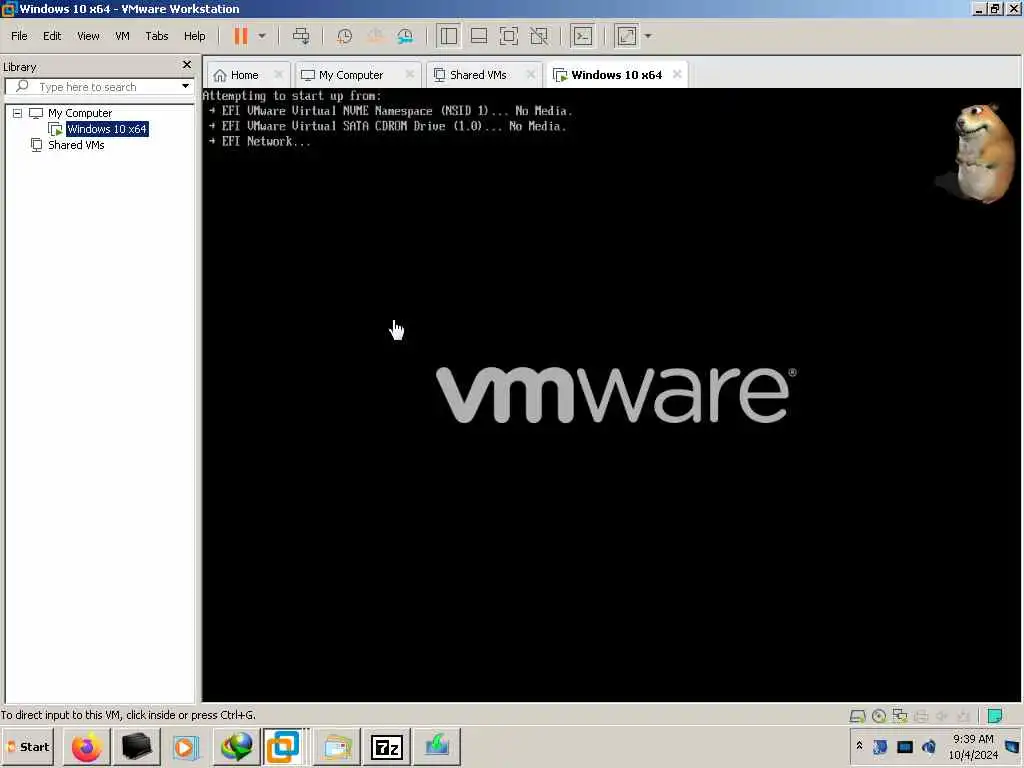Open the file explorer taskbar icon
The height and width of the screenshot is (768, 1024).
[x=337, y=746]
